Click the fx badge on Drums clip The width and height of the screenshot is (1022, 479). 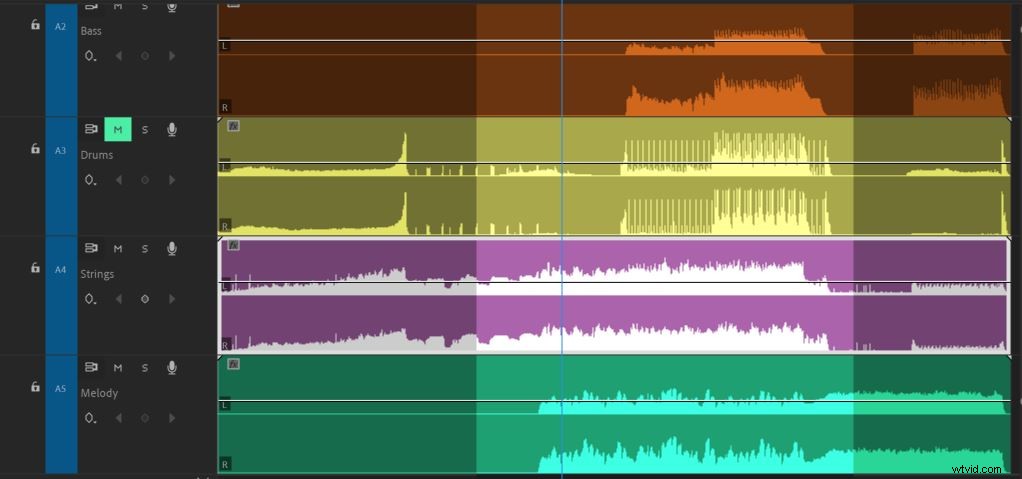[233, 126]
